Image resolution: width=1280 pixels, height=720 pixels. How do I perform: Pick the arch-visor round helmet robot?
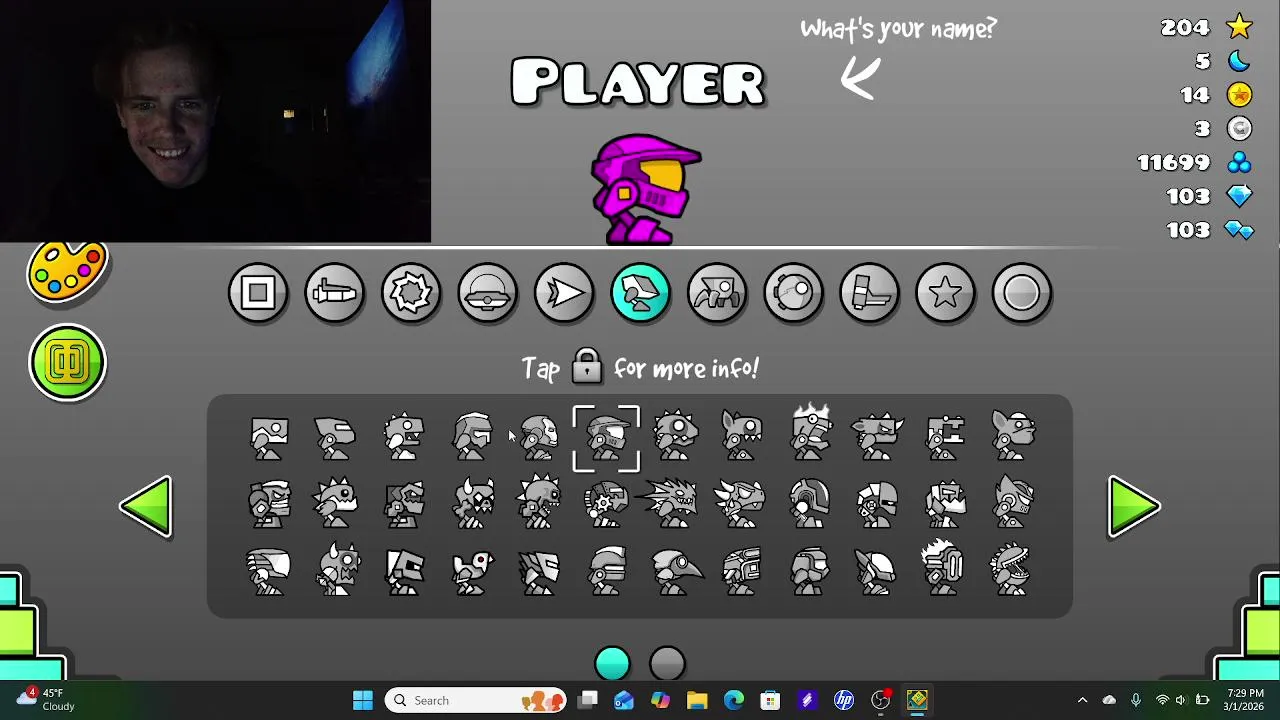click(809, 503)
